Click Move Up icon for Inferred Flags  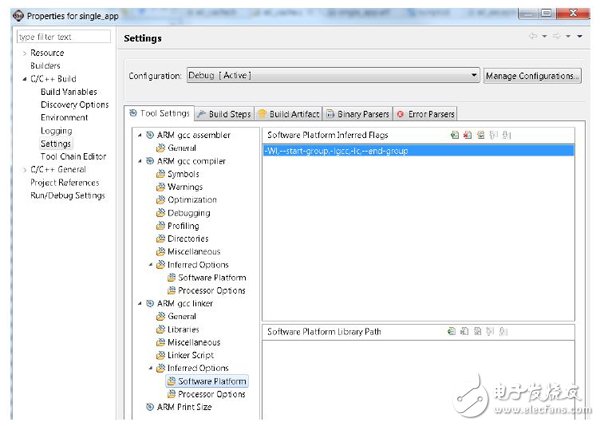tap(494, 134)
